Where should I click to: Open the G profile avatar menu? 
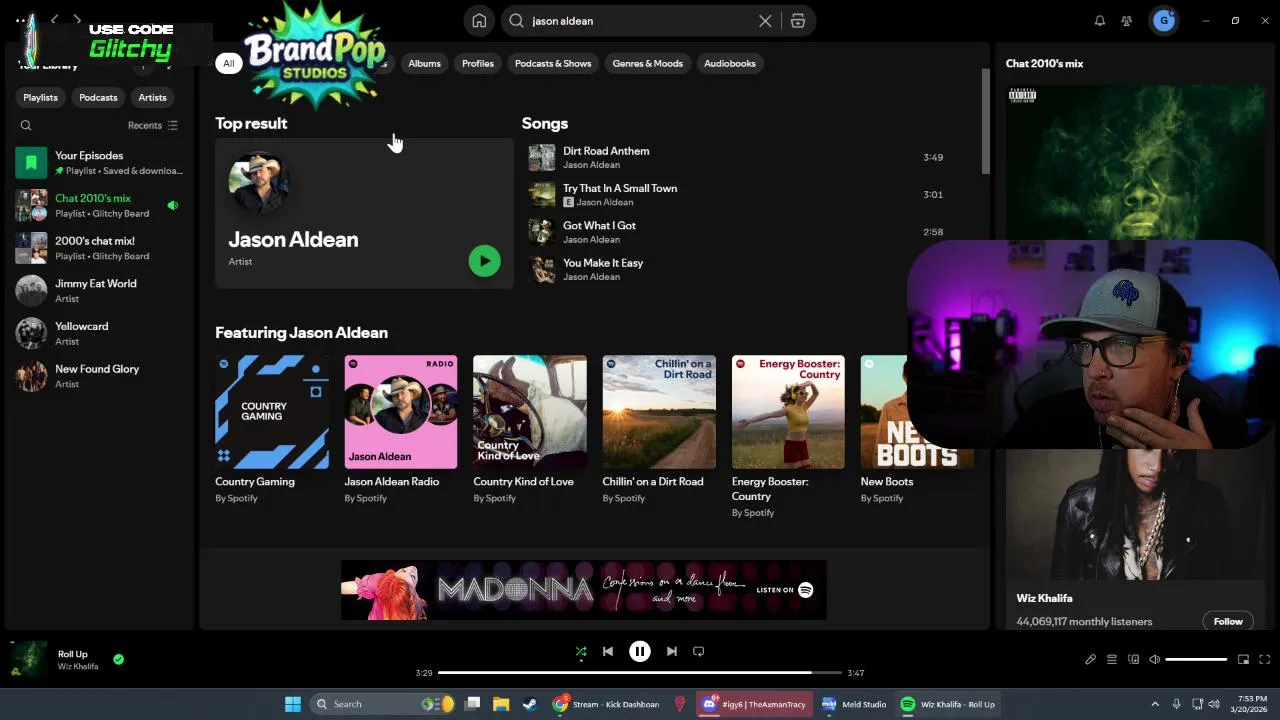point(1163,21)
